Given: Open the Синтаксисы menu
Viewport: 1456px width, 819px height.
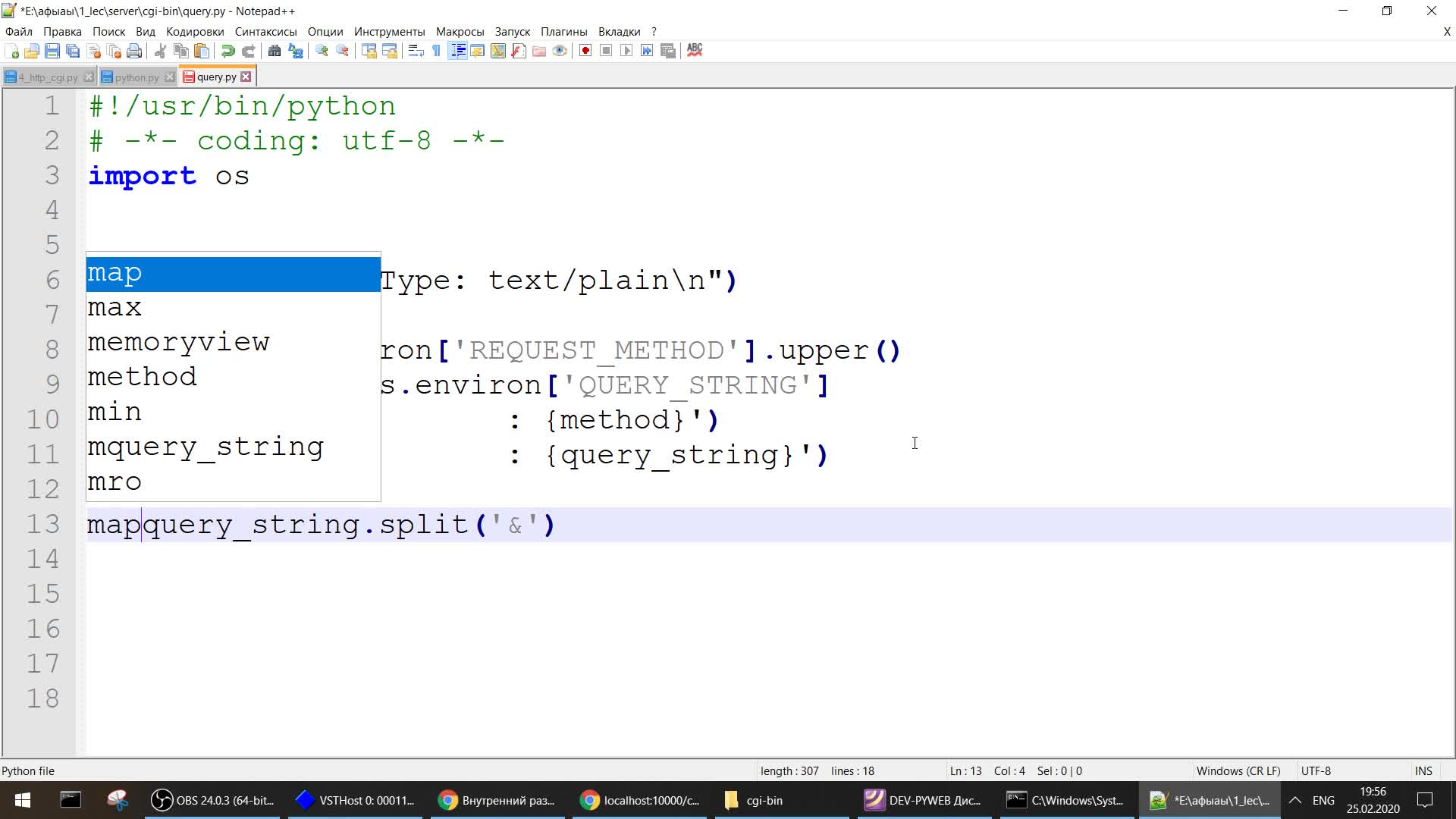Looking at the screenshot, I should [x=265, y=31].
